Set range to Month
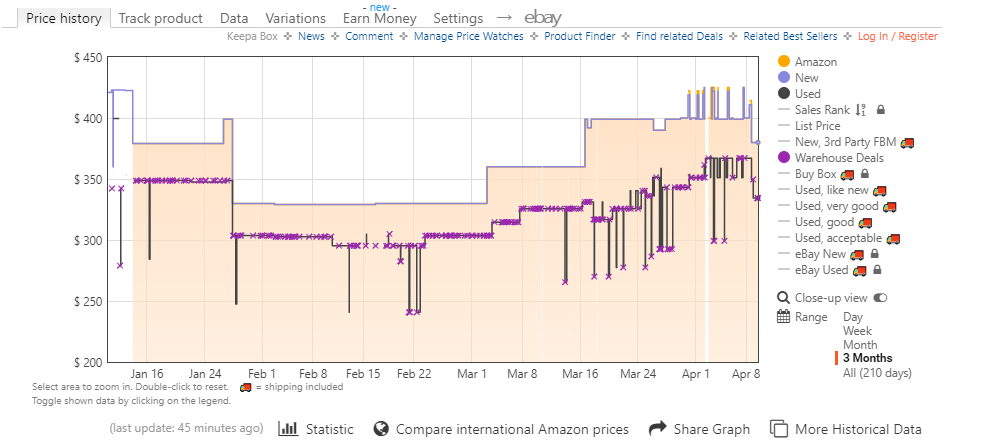The width and height of the screenshot is (982, 448). point(860,345)
